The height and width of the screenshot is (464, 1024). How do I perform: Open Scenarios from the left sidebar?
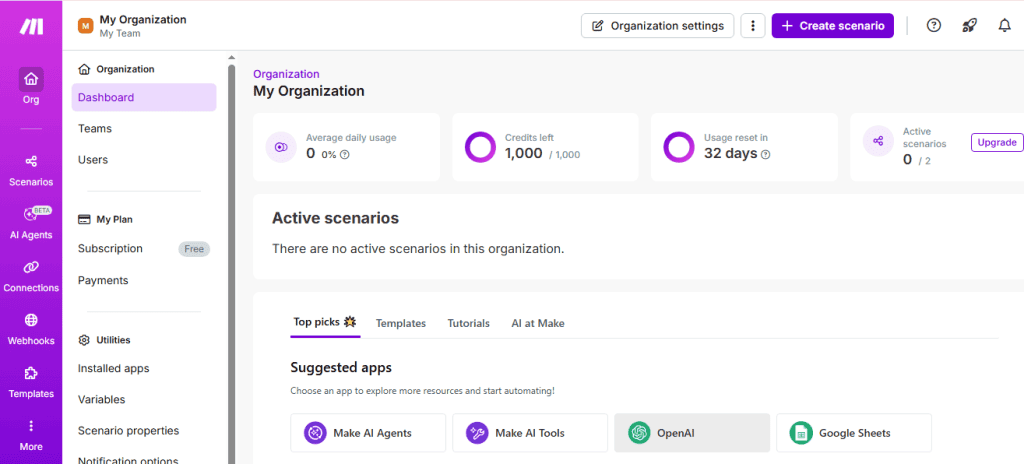click(x=31, y=169)
